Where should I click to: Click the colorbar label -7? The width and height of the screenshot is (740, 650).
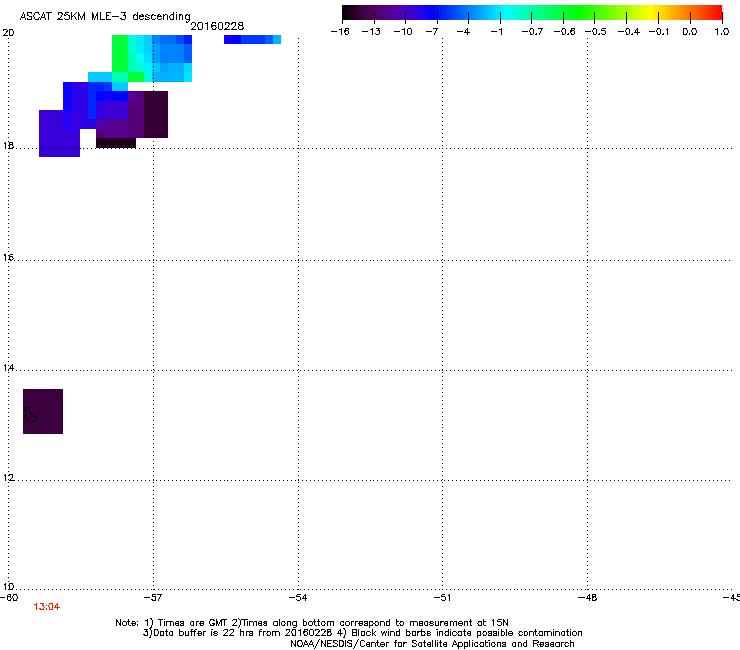432,32
